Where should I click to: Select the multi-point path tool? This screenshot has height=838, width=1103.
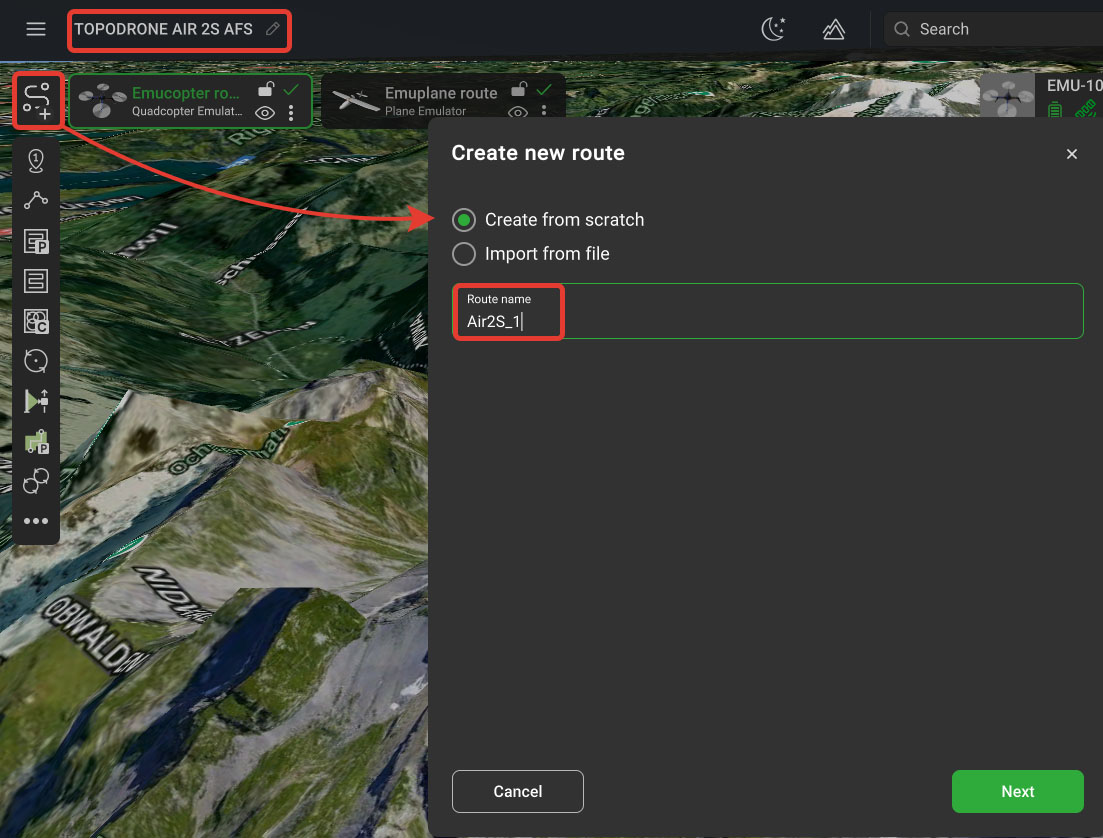click(x=36, y=201)
